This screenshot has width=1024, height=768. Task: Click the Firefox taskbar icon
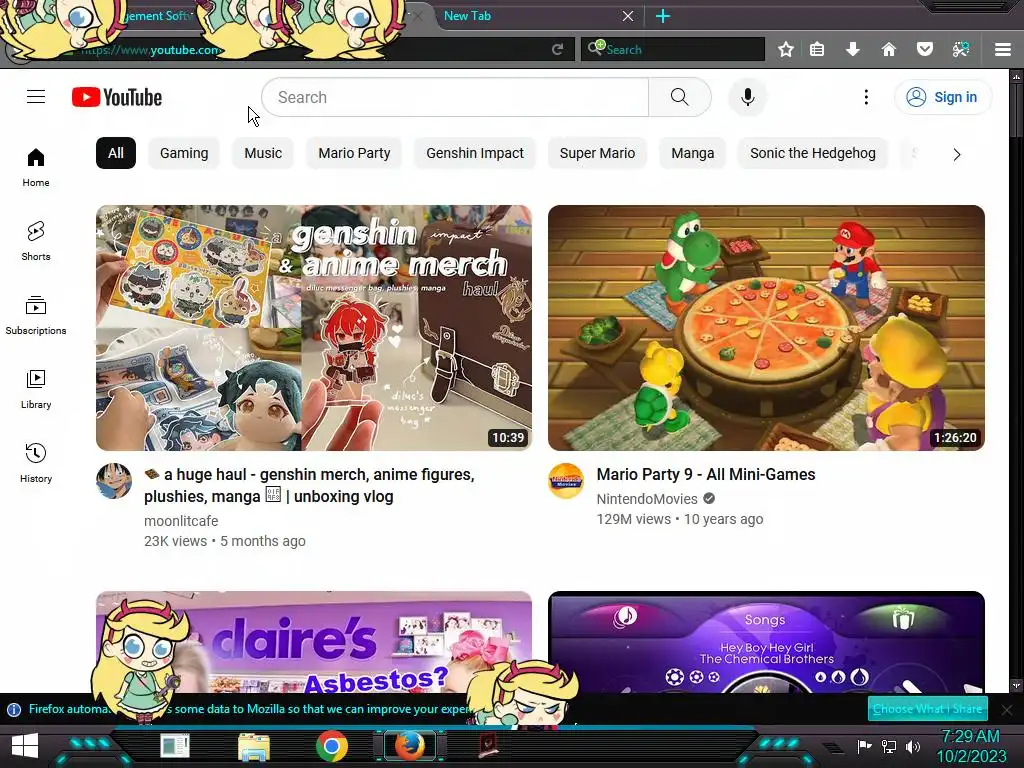(x=409, y=746)
